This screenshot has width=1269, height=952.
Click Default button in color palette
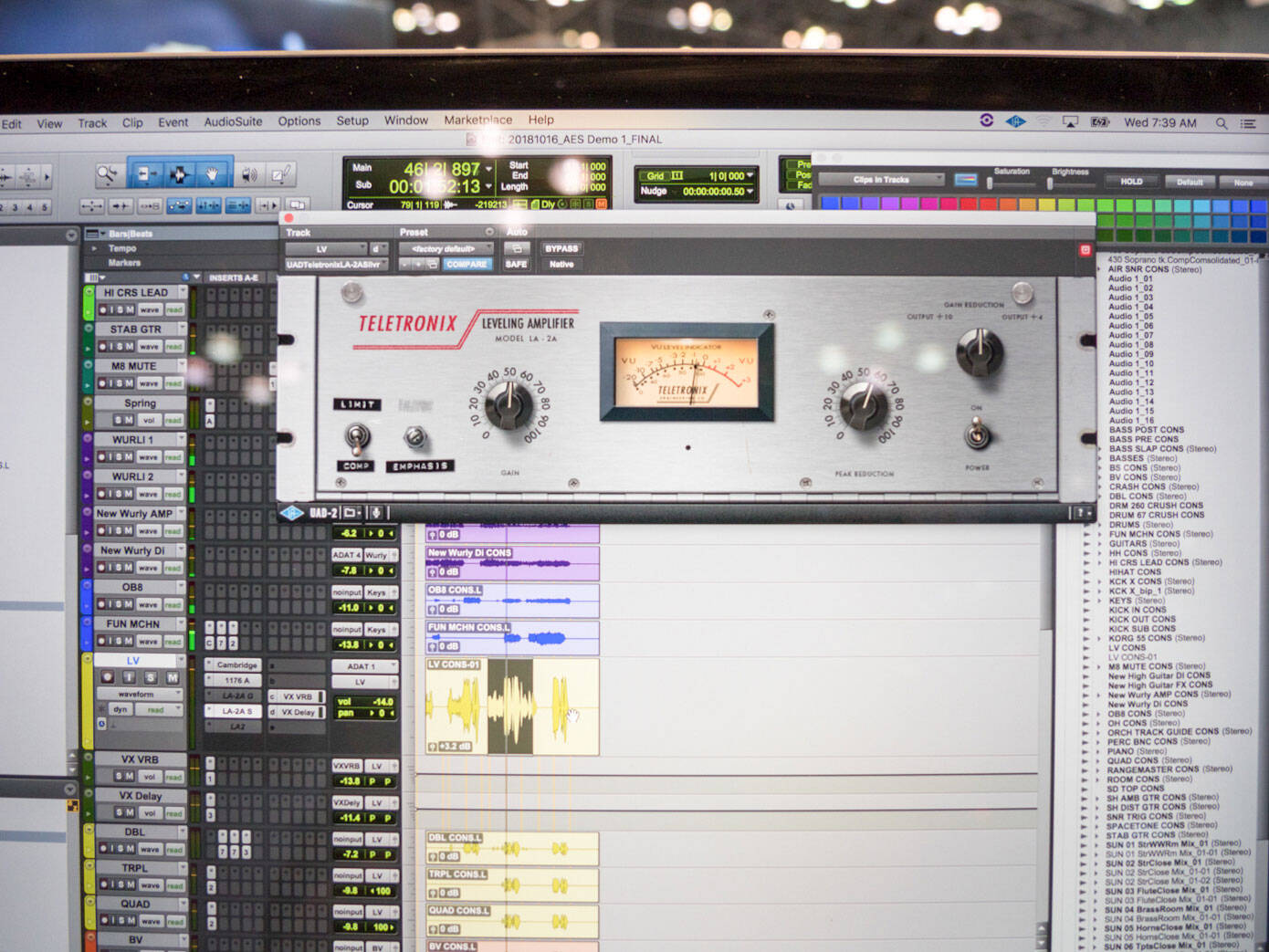(x=1190, y=182)
